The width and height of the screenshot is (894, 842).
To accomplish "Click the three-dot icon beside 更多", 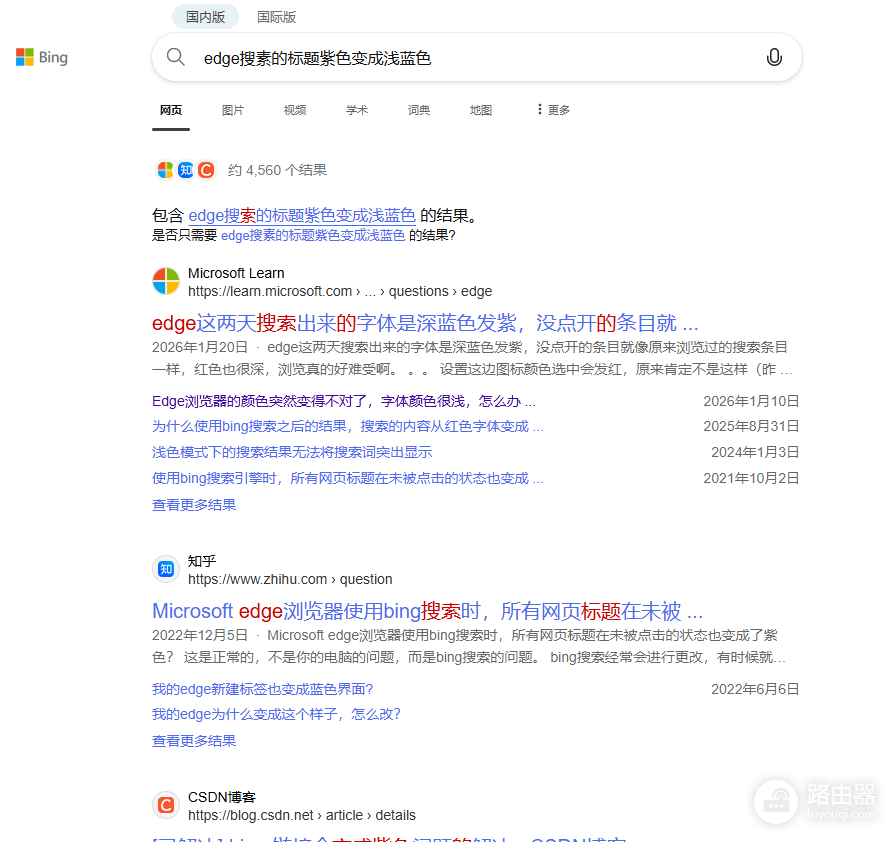I will click(539, 109).
